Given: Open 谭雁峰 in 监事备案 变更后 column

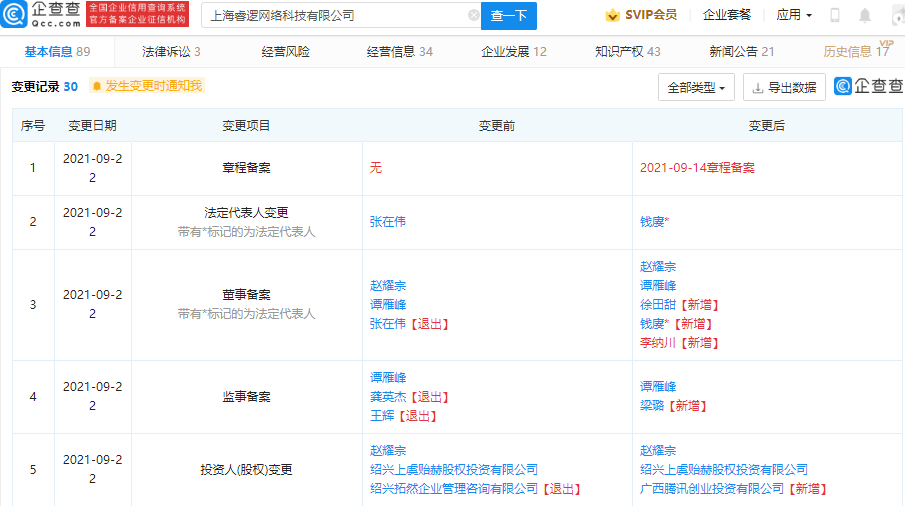Looking at the screenshot, I should pos(658,387).
